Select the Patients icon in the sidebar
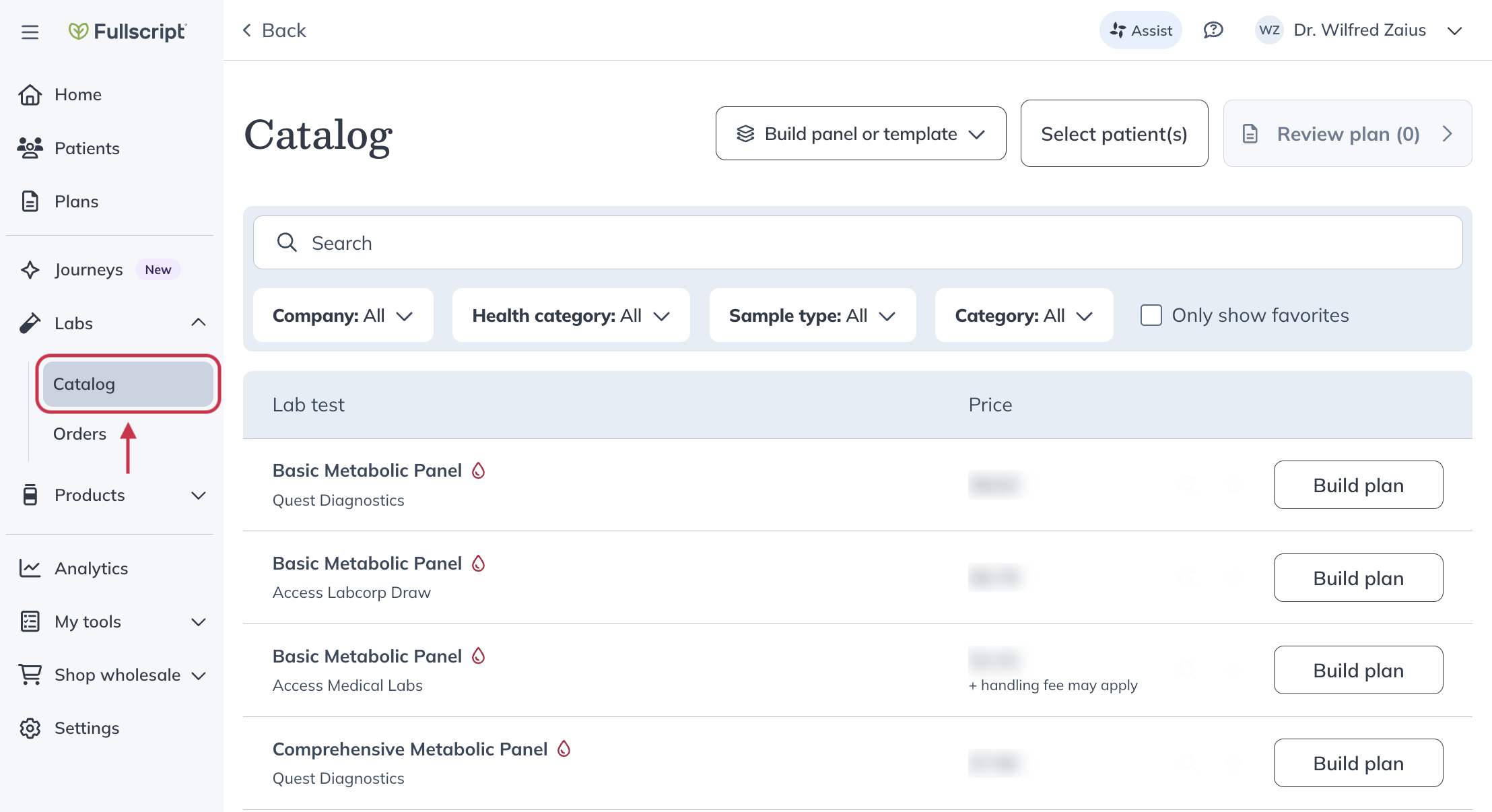 point(30,147)
